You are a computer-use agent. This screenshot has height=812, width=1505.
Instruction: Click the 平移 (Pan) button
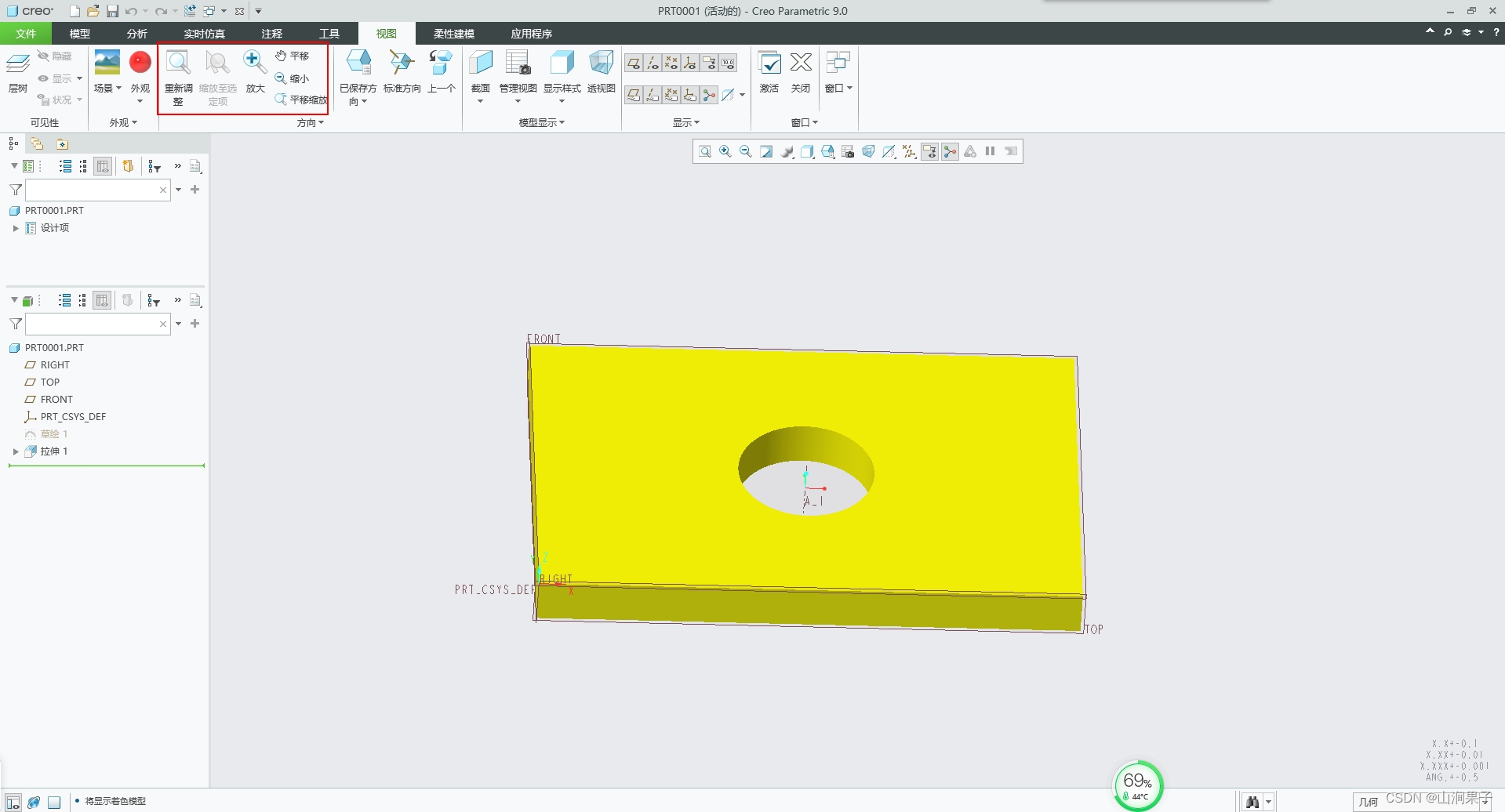[x=293, y=56]
